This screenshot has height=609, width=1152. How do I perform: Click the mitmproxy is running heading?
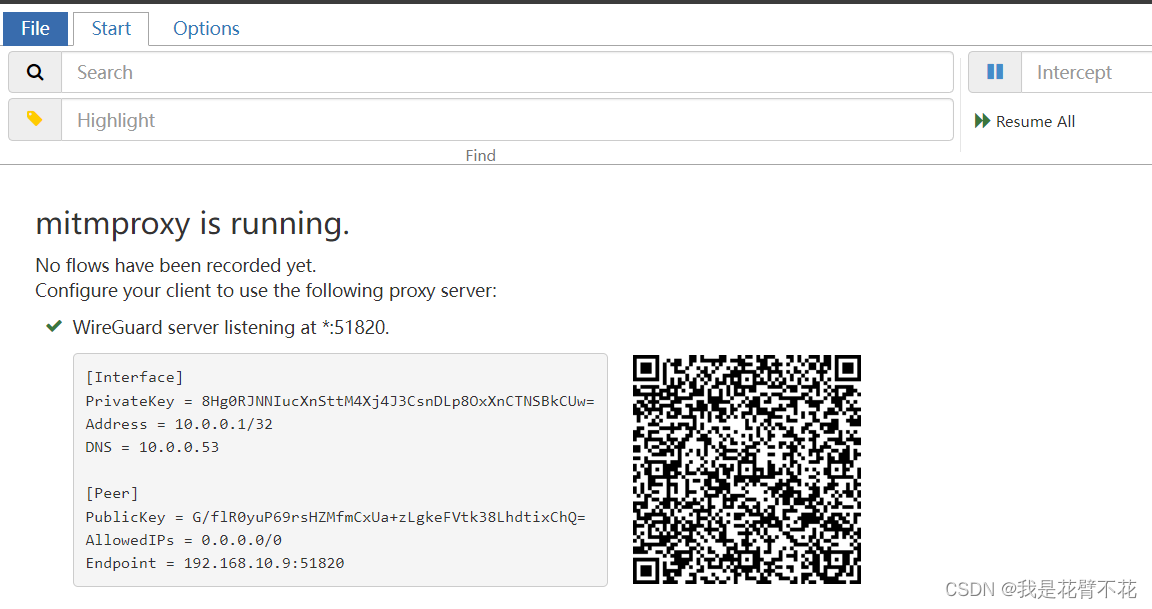pyautogui.click(x=192, y=222)
